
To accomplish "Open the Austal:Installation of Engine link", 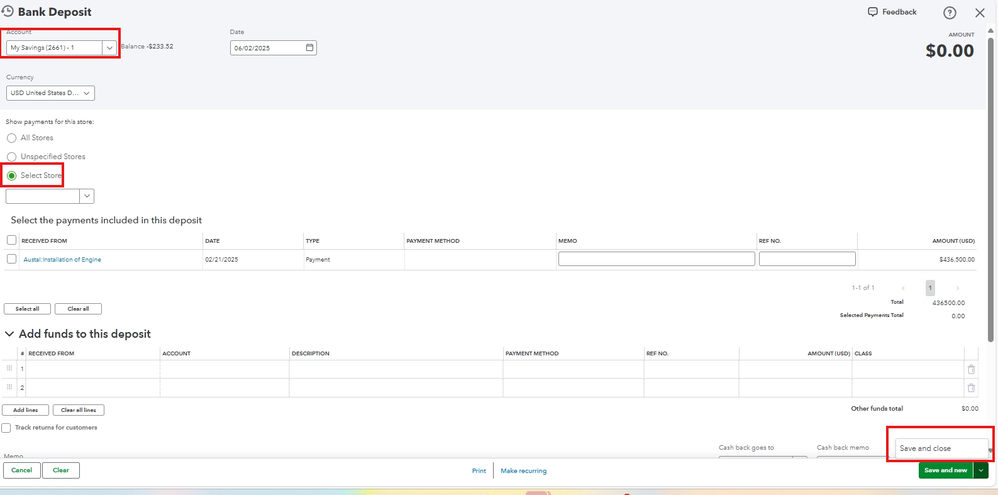I will click(62, 260).
